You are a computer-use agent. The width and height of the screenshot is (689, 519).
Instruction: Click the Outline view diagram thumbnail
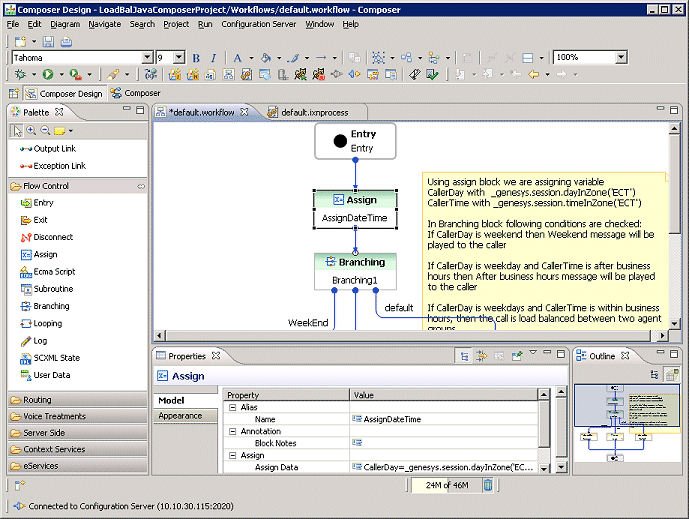[627, 423]
